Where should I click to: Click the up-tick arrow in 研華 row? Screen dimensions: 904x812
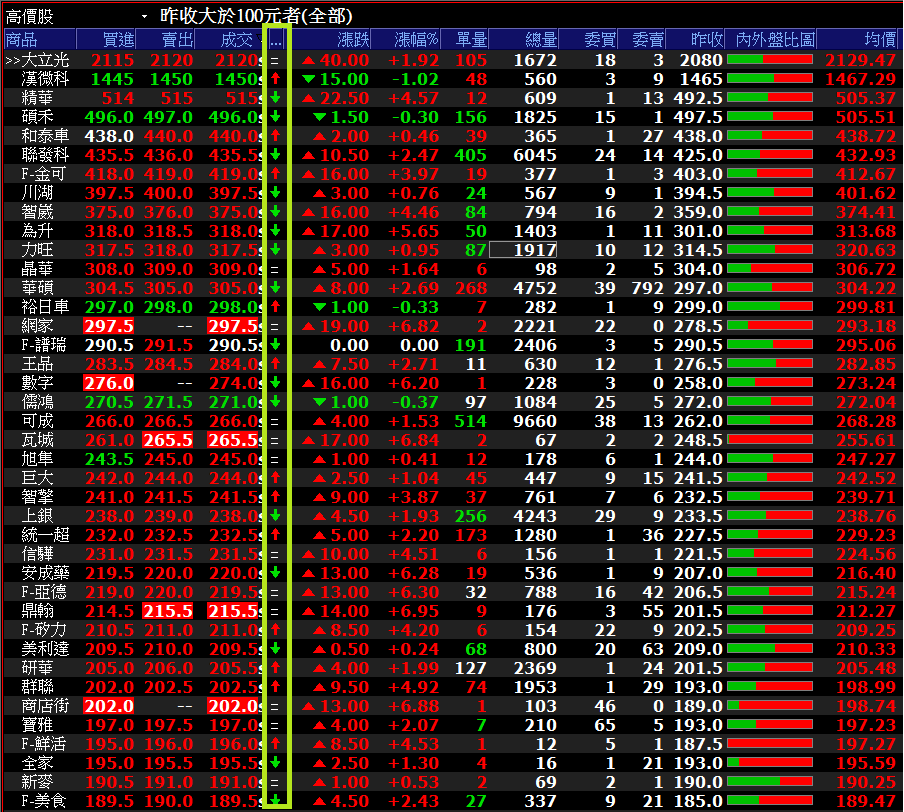tap(276, 667)
